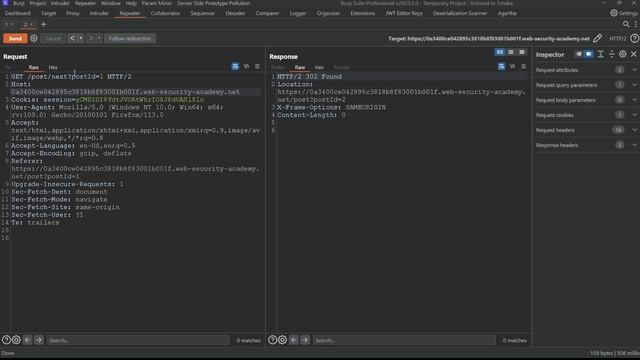The height and width of the screenshot is (360, 640).
Task: Jump to previous match in response search
Action: [x=293, y=340]
